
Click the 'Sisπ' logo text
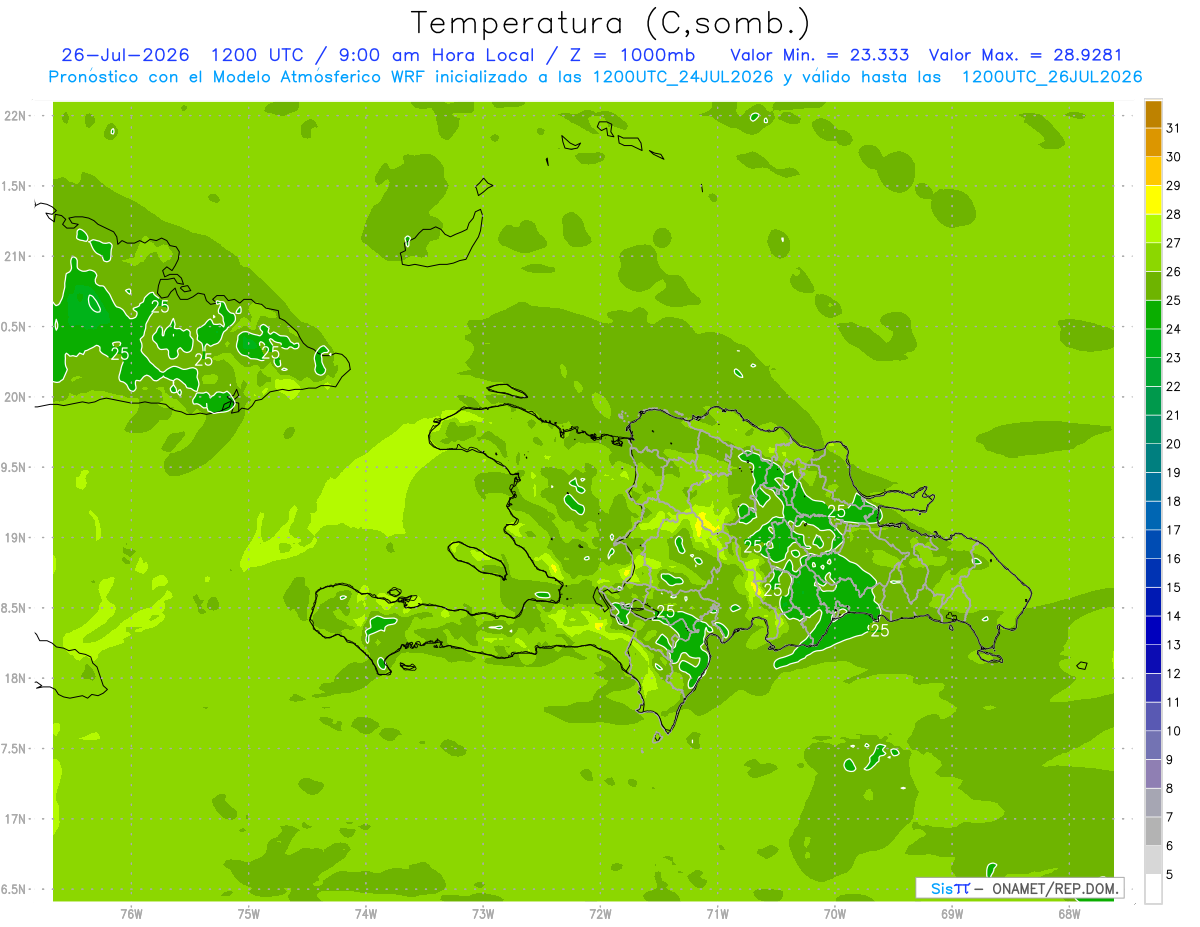(x=949, y=888)
